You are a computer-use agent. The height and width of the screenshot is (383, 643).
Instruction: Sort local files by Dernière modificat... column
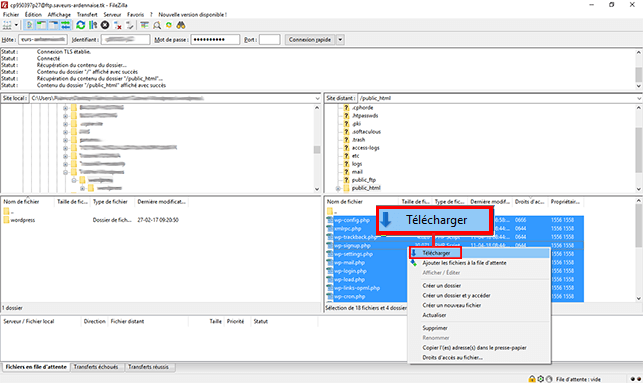tap(162, 202)
